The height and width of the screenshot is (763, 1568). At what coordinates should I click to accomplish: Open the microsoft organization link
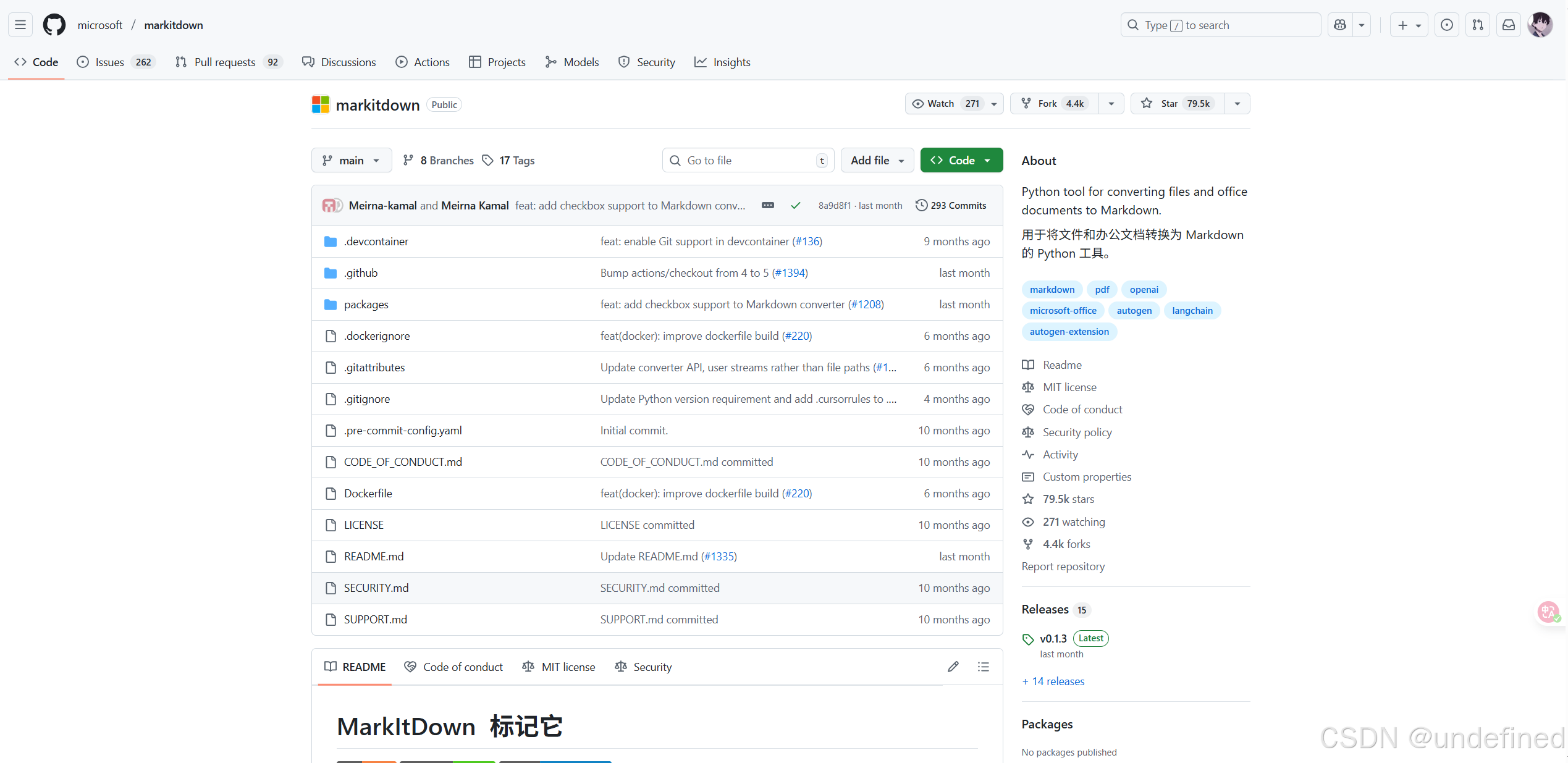point(100,25)
